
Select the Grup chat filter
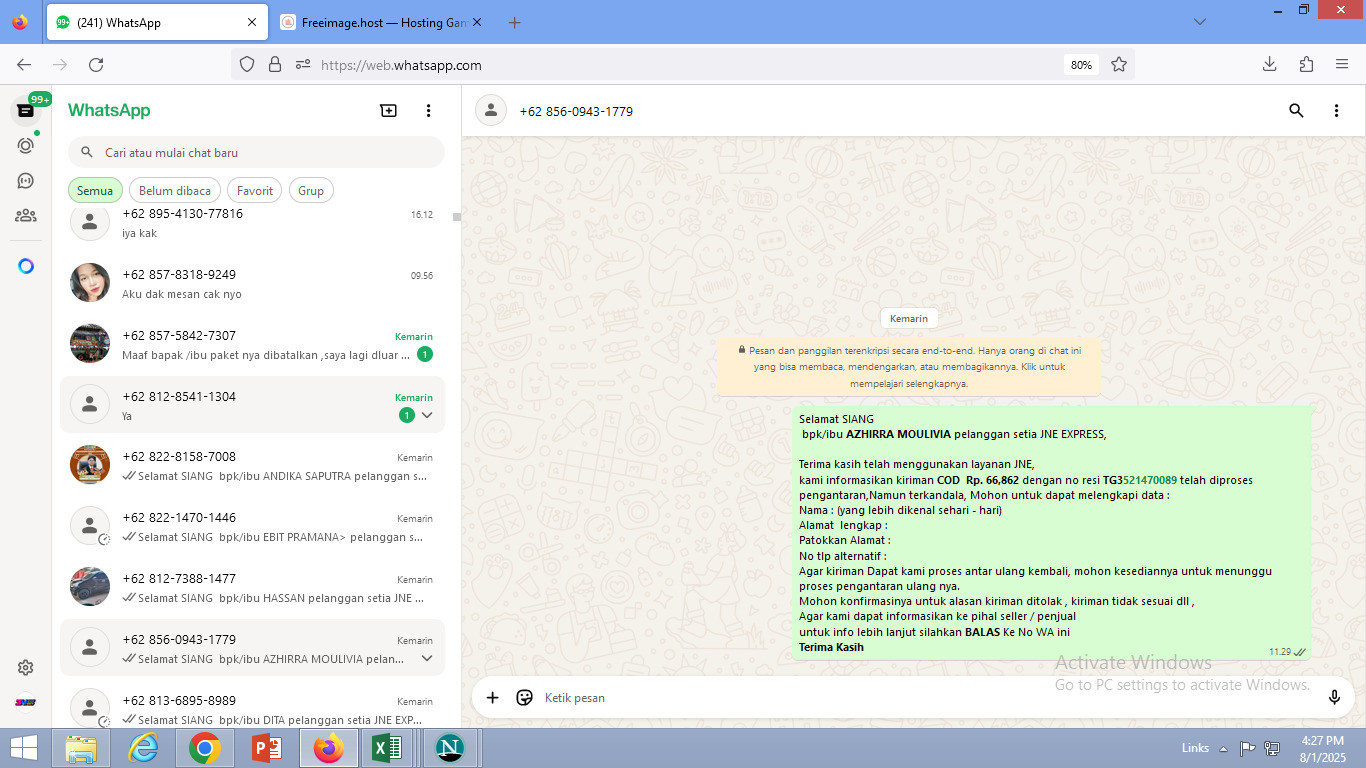point(311,191)
